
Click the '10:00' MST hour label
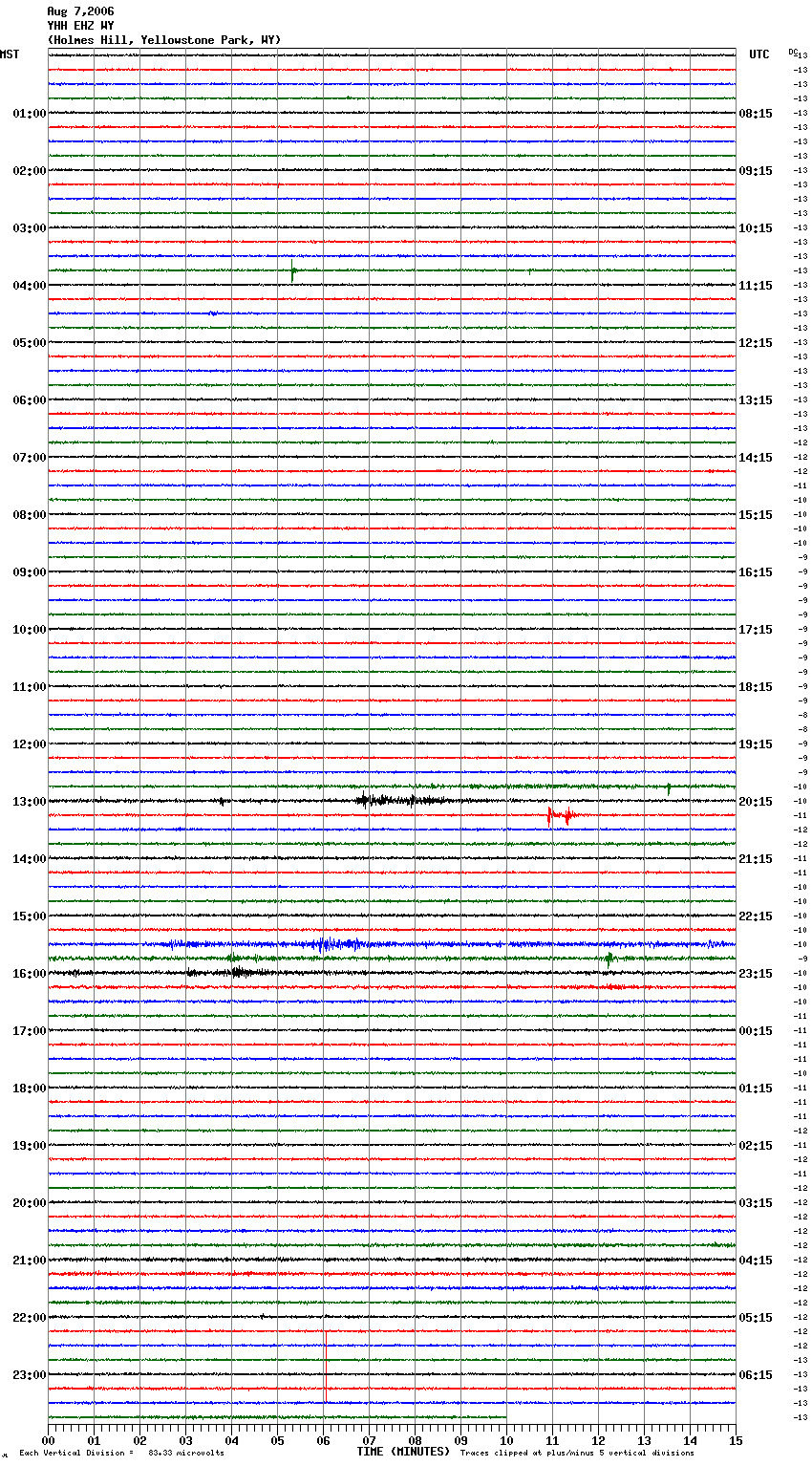tap(30, 630)
